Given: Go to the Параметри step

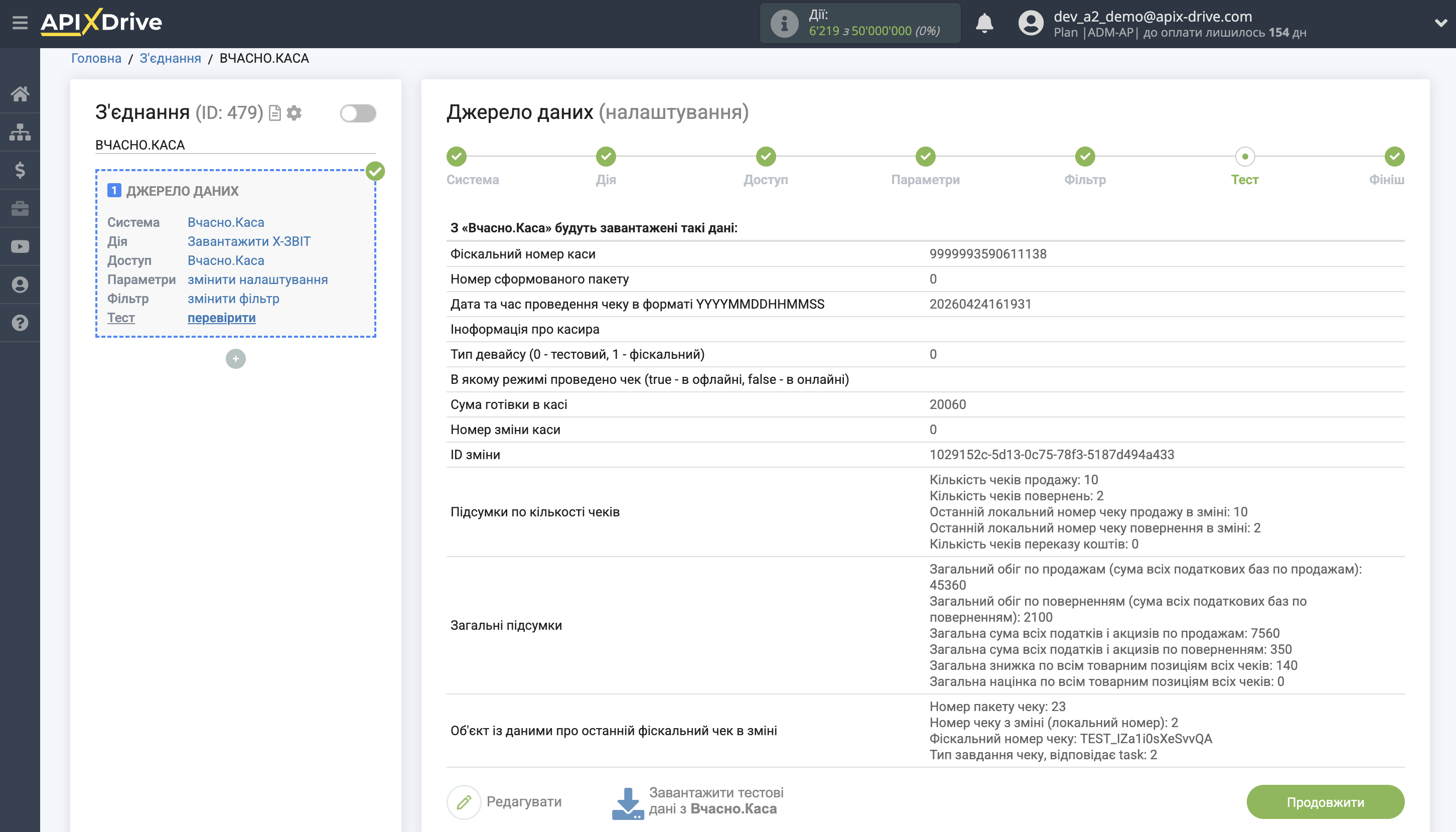Looking at the screenshot, I should click(925, 157).
